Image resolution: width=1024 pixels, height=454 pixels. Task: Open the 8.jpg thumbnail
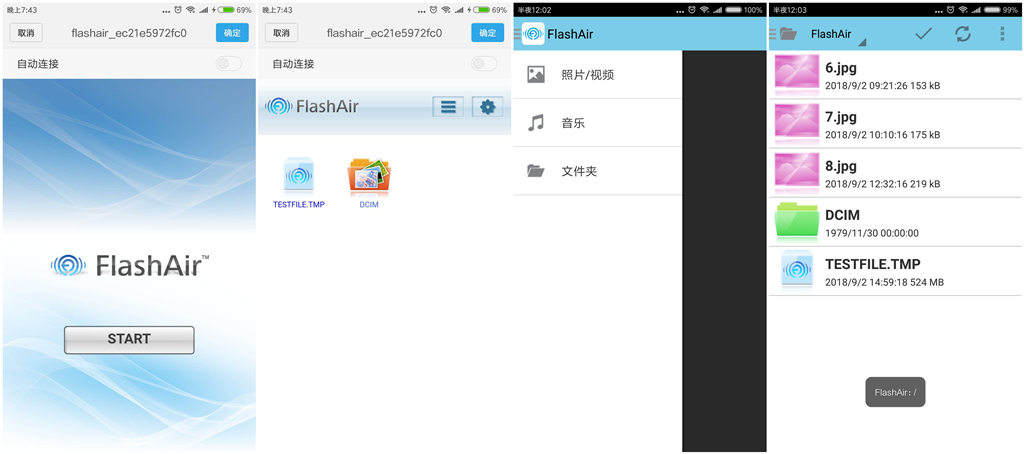[797, 172]
